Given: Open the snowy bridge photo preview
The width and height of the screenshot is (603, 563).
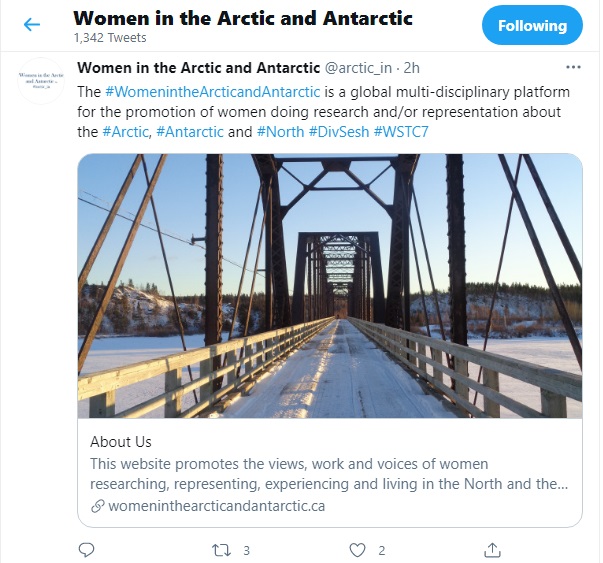Looking at the screenshot, I should pyautogui.click(x=330, y=286).
